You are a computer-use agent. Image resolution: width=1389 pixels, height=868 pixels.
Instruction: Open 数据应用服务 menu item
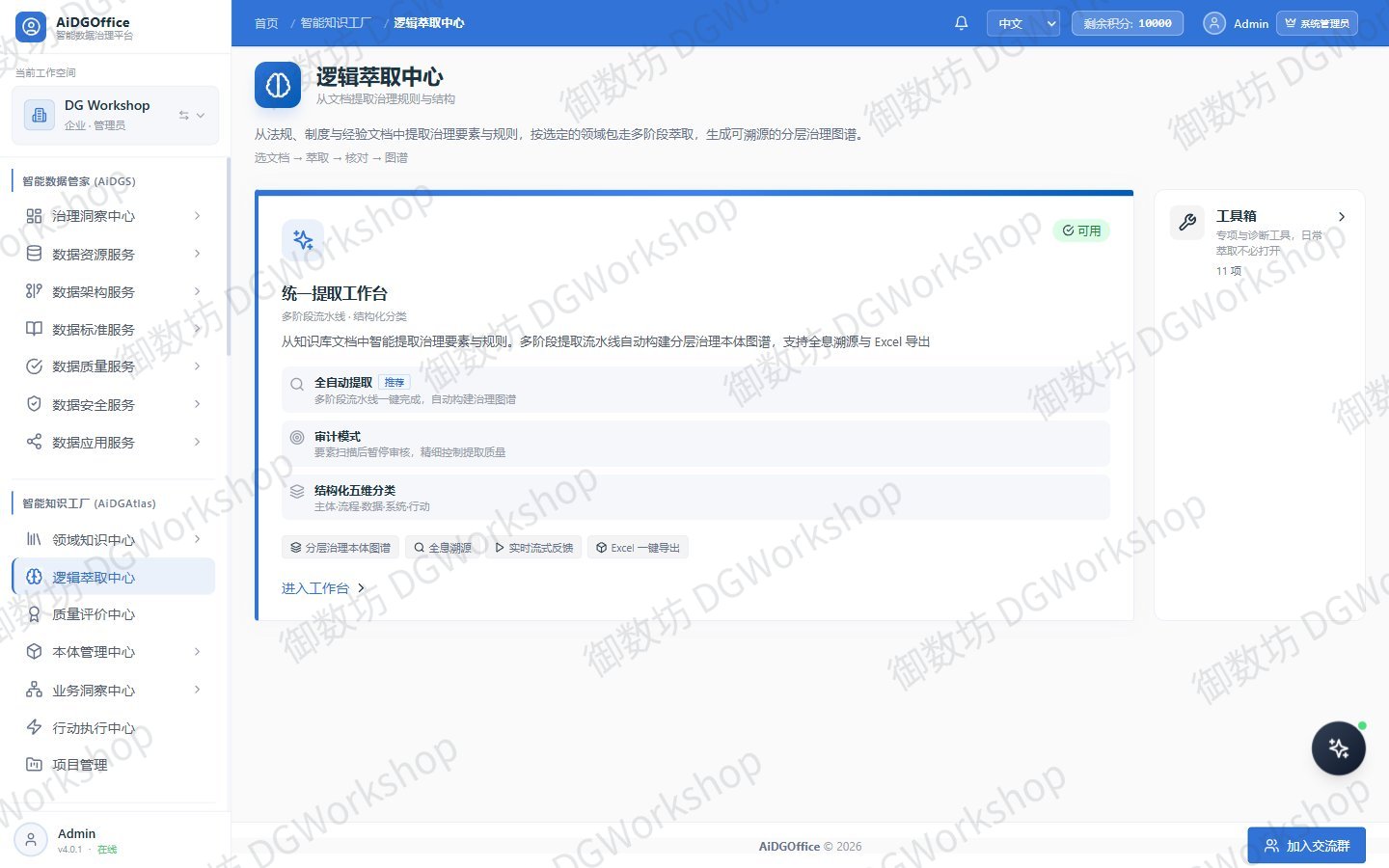click(x=114, y=442)
